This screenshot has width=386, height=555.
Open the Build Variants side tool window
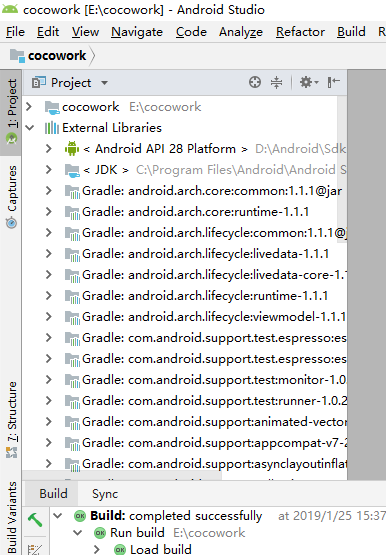tap(11, 517)
